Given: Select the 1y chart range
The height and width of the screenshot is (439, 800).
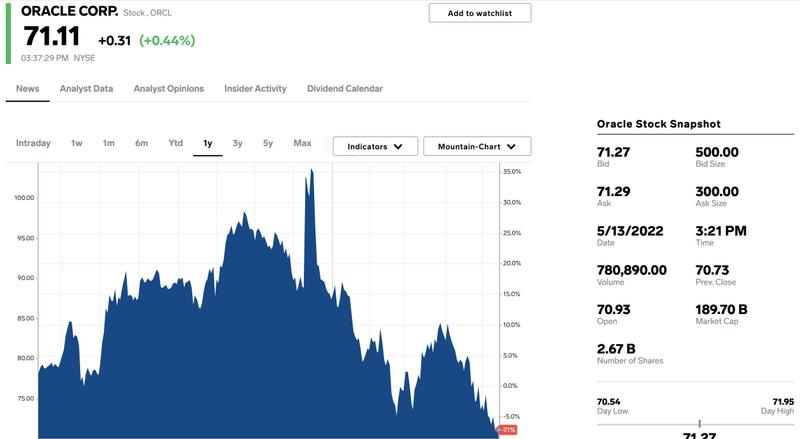Looking at the screenshot, I should click(x=208, y=143).
